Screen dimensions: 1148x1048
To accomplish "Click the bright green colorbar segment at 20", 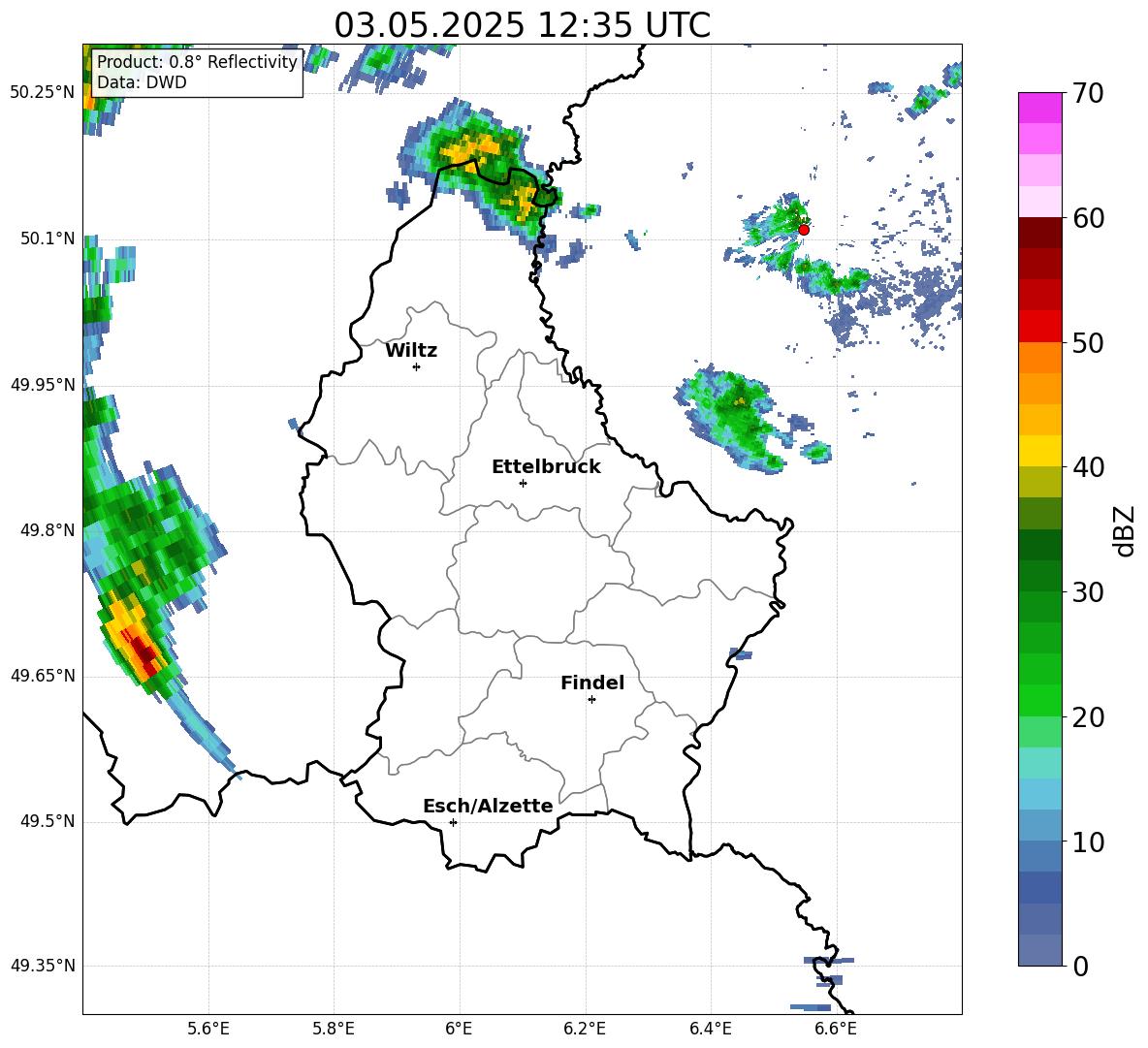I will pyautogui.click(x=1039, y=701).
